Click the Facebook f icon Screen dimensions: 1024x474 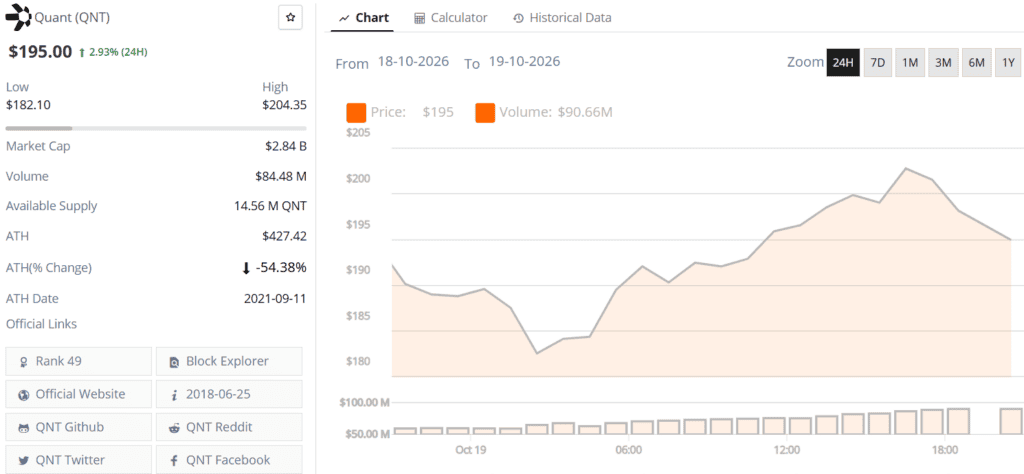(174, 461)
